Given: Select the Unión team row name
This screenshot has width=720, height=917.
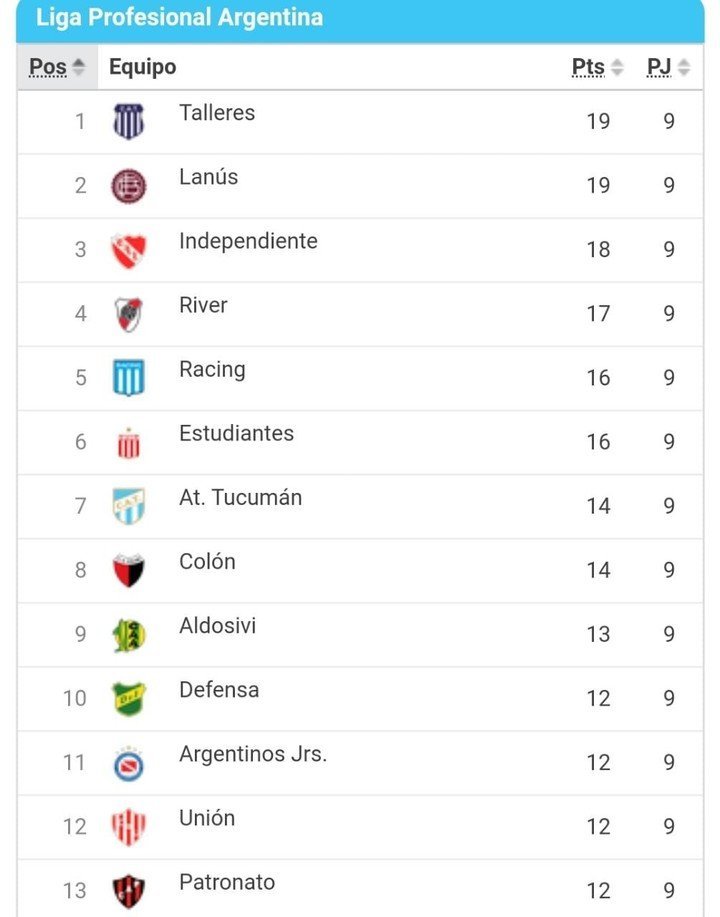Looking at the screenshot, I should click(x=207, y=817).
